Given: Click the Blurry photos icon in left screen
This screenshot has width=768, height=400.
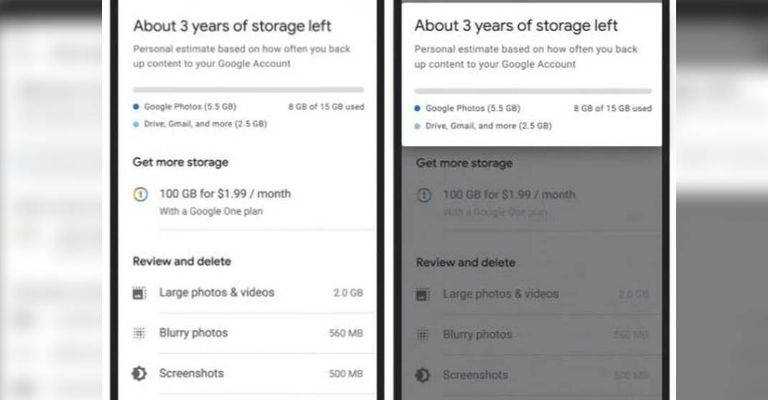Looking at the screenshot, I should point(140,333).
